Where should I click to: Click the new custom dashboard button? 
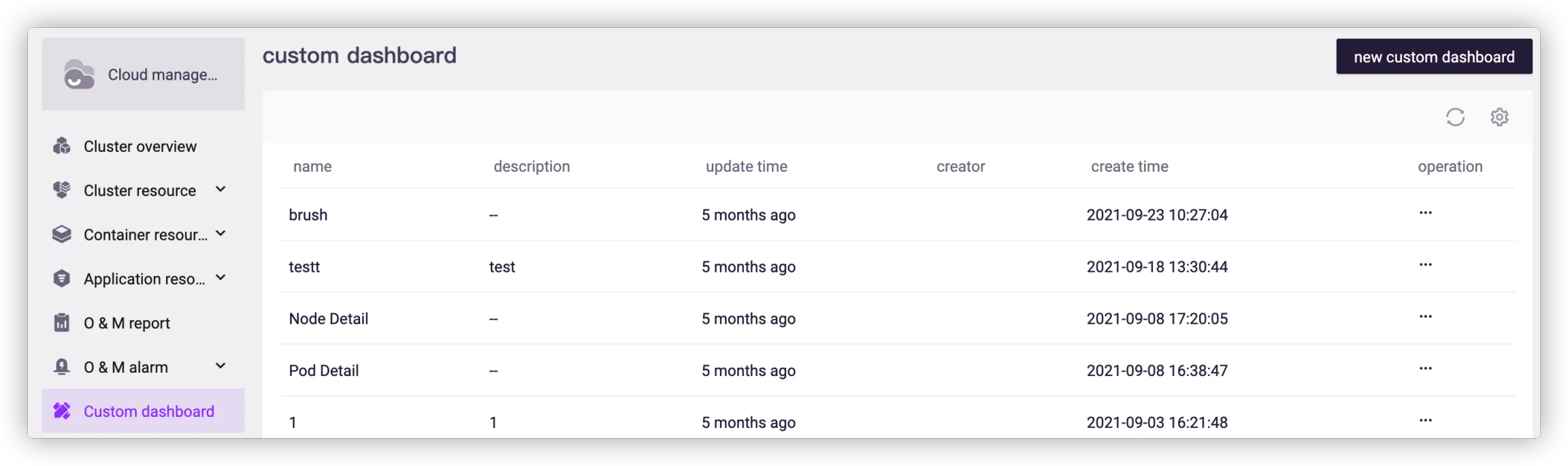tap(1434, 57)
